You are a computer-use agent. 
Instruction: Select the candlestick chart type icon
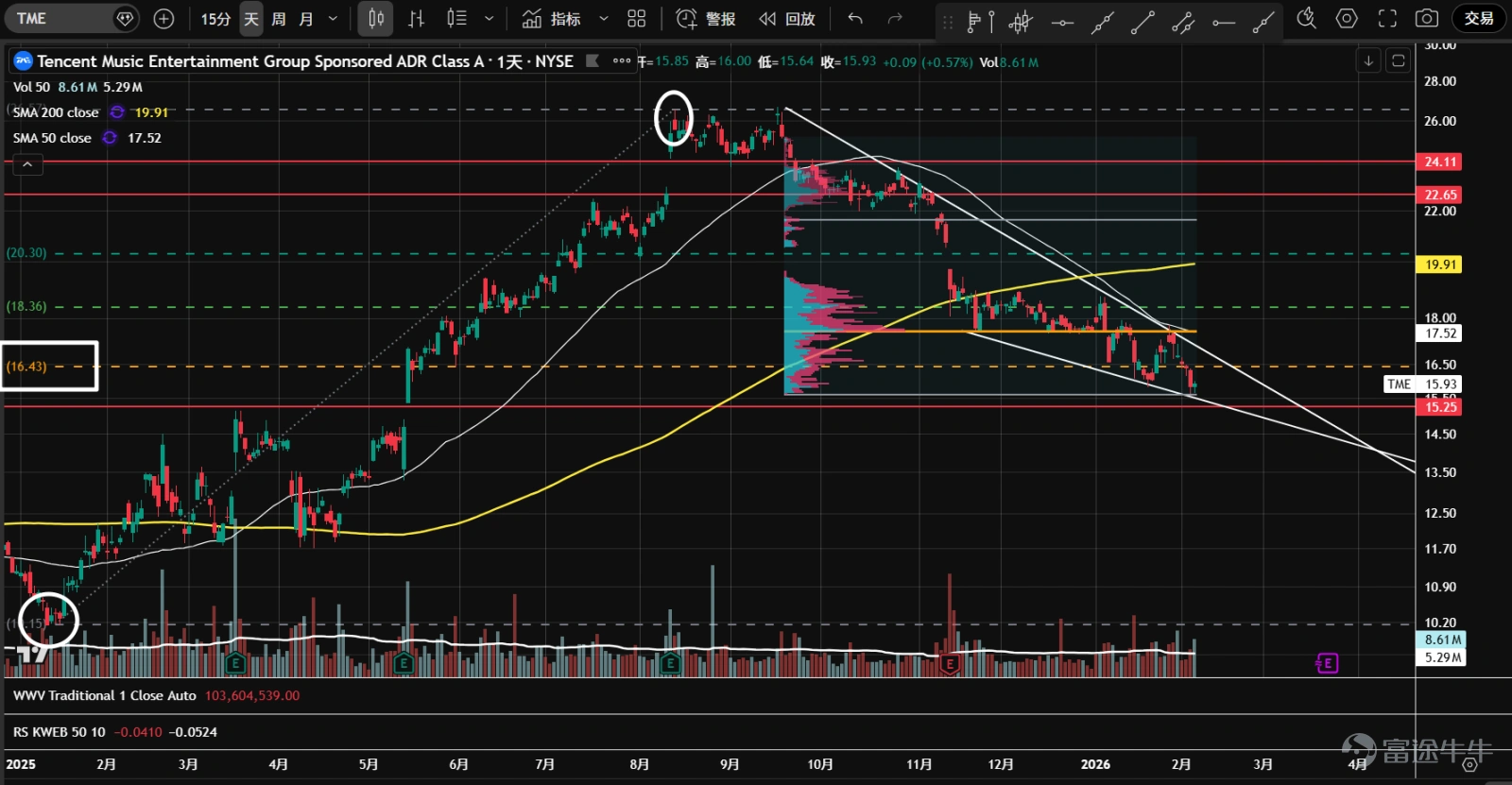[376, 18]
